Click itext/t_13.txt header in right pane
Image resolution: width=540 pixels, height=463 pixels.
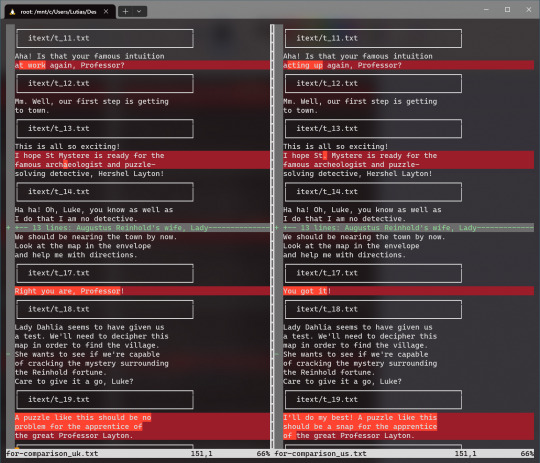[x=373, y=128]
